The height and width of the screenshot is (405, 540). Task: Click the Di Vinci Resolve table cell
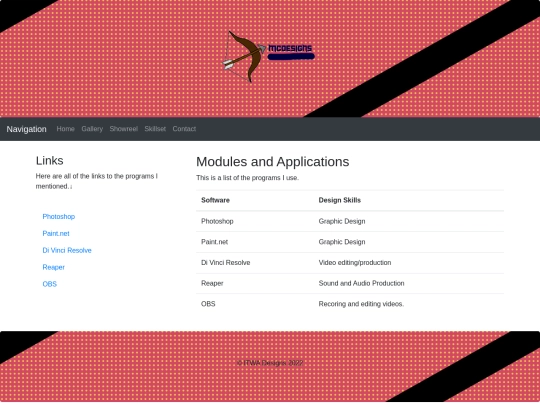255,263
